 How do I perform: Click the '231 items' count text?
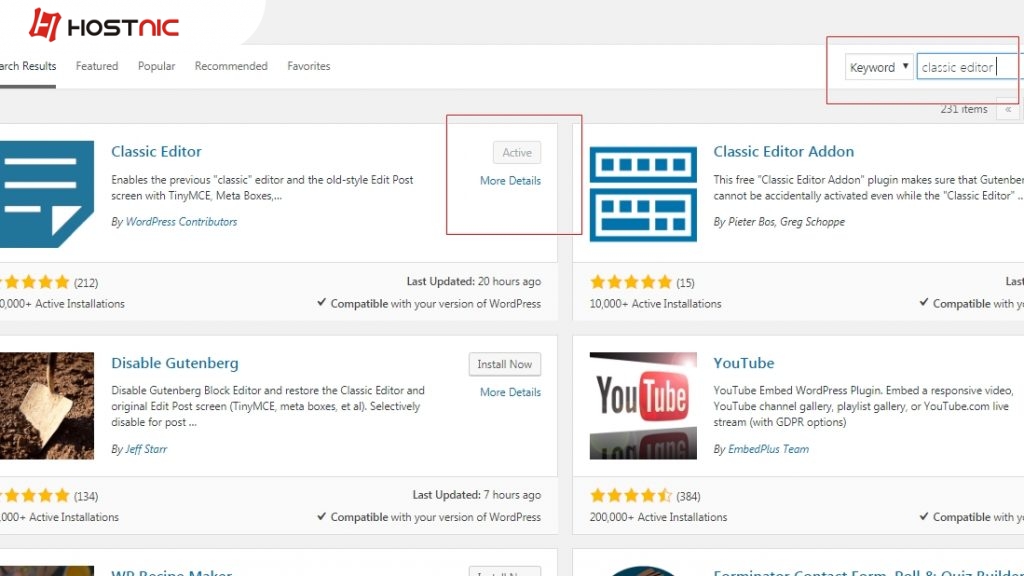point(964,109)
